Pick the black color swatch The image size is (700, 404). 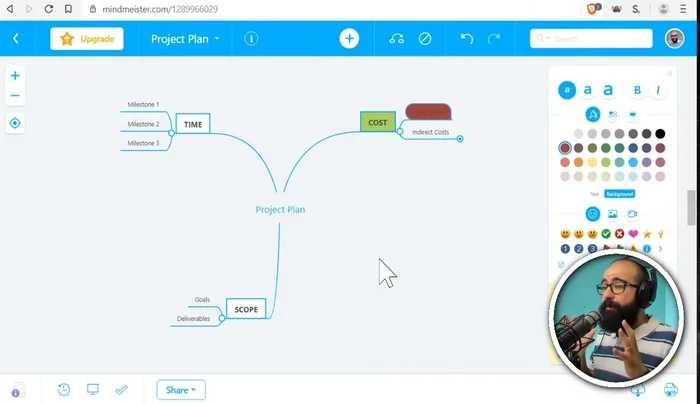coord(660,133)
